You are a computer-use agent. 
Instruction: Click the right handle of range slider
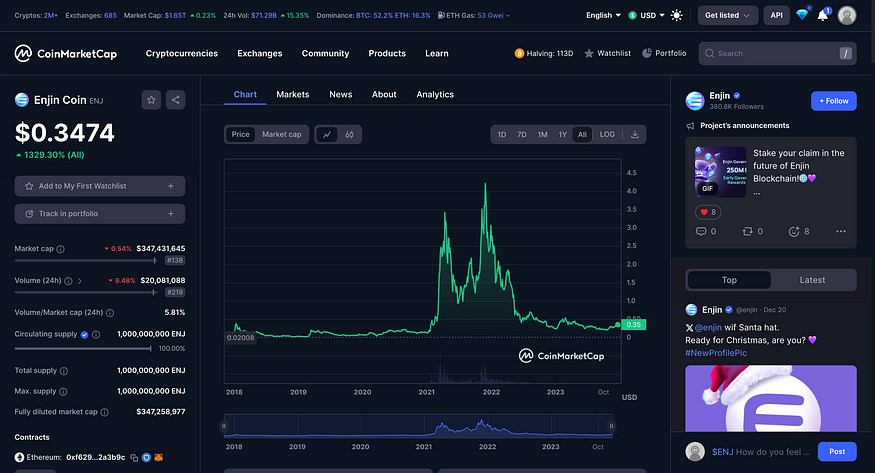[611, 426]
